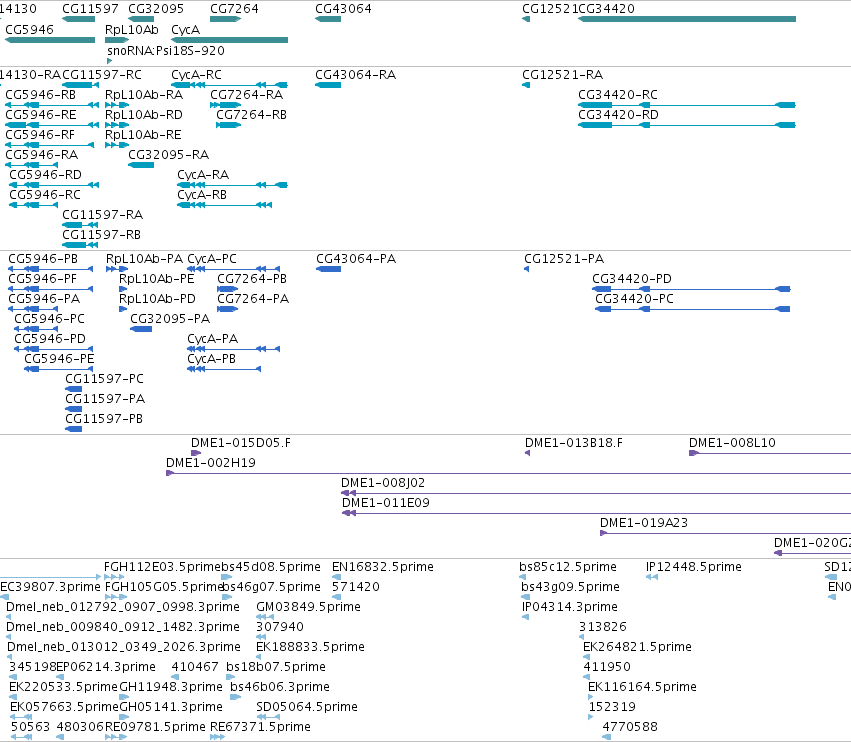Select transcript CG32095-RA
The height and width of the screenshot is (742, 851).
click(168, 155)
